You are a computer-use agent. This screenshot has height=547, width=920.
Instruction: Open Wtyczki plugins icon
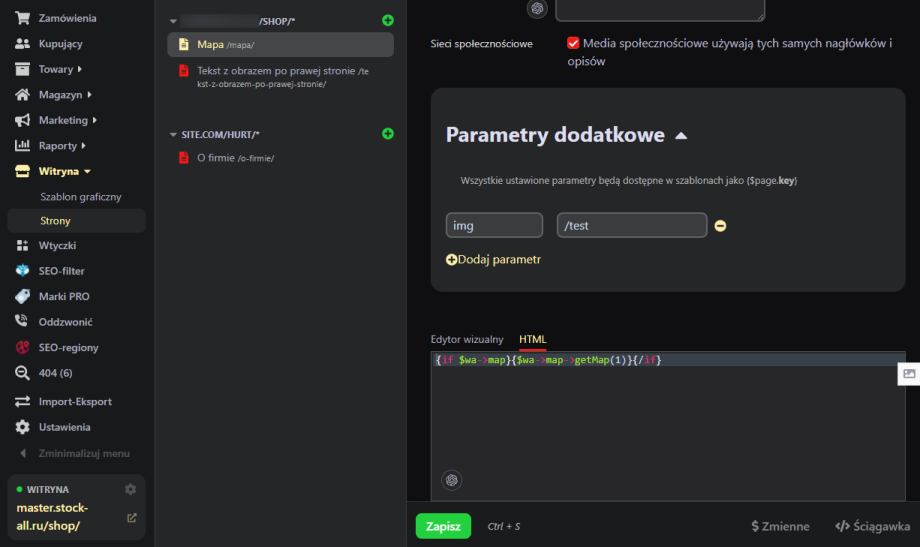[22, 245]
